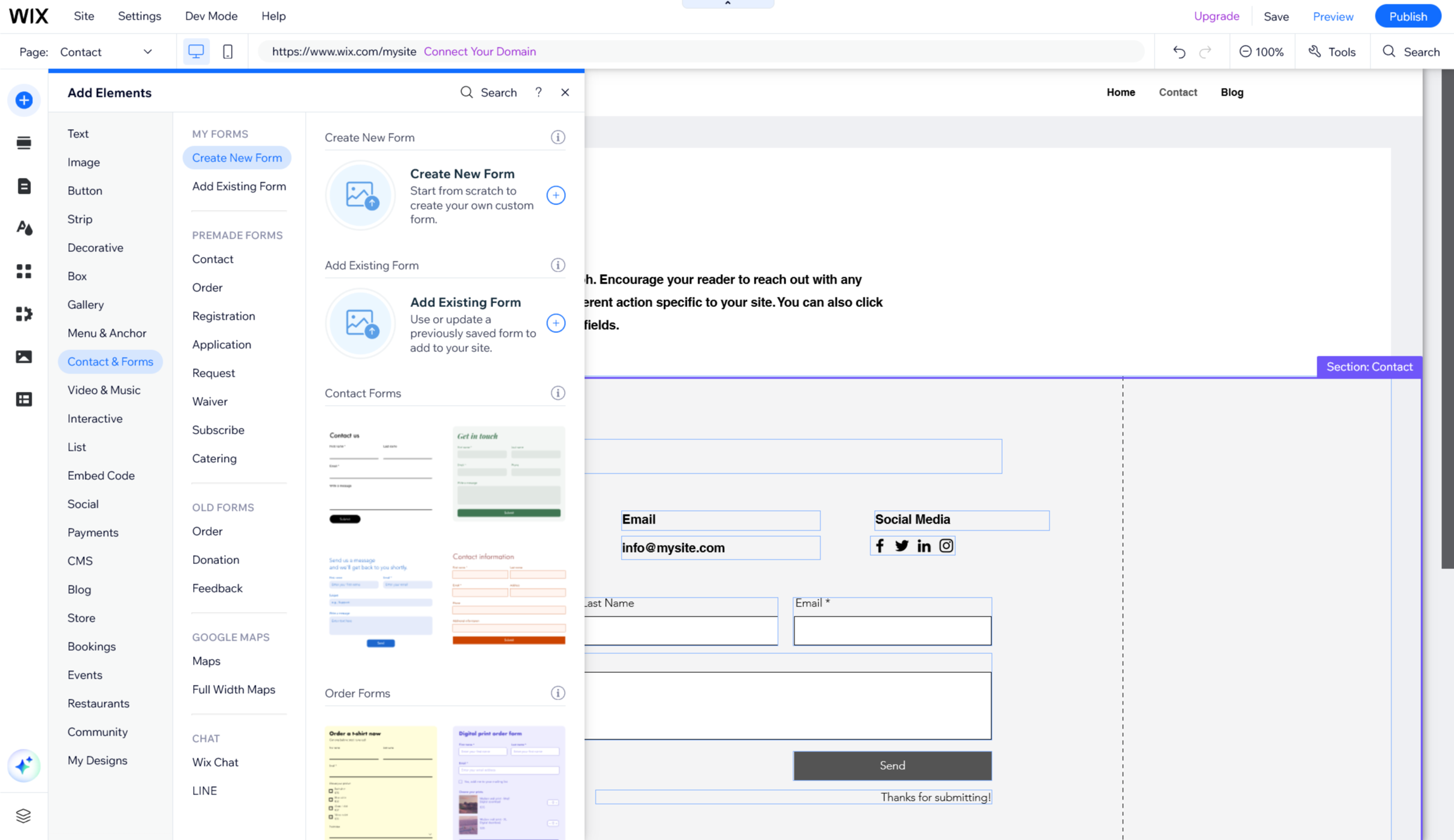Screen dimensions: 1454x840
Task: Click the Preview button
Action: [1333, 16]
